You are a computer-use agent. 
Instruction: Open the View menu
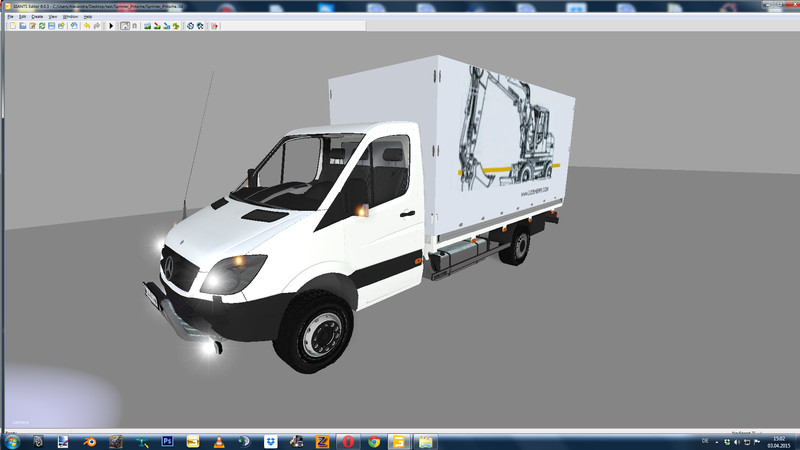52,17
